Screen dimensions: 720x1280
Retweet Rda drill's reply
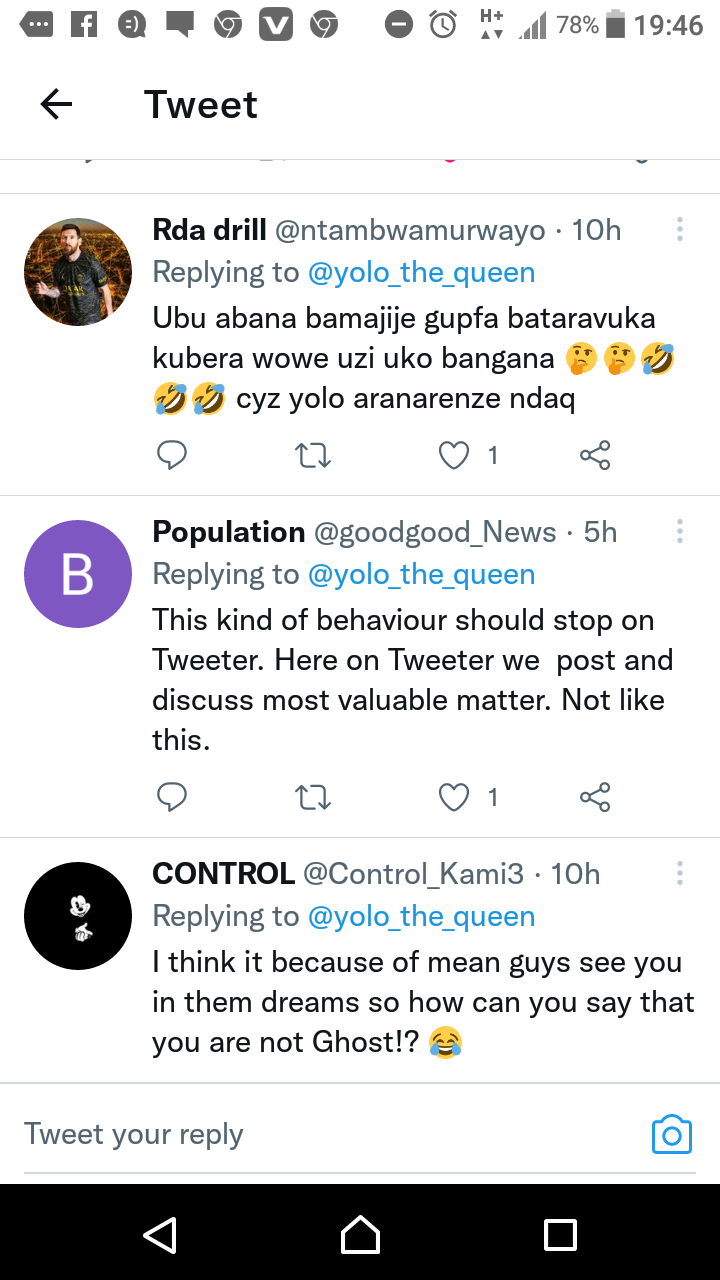point(314,456)
